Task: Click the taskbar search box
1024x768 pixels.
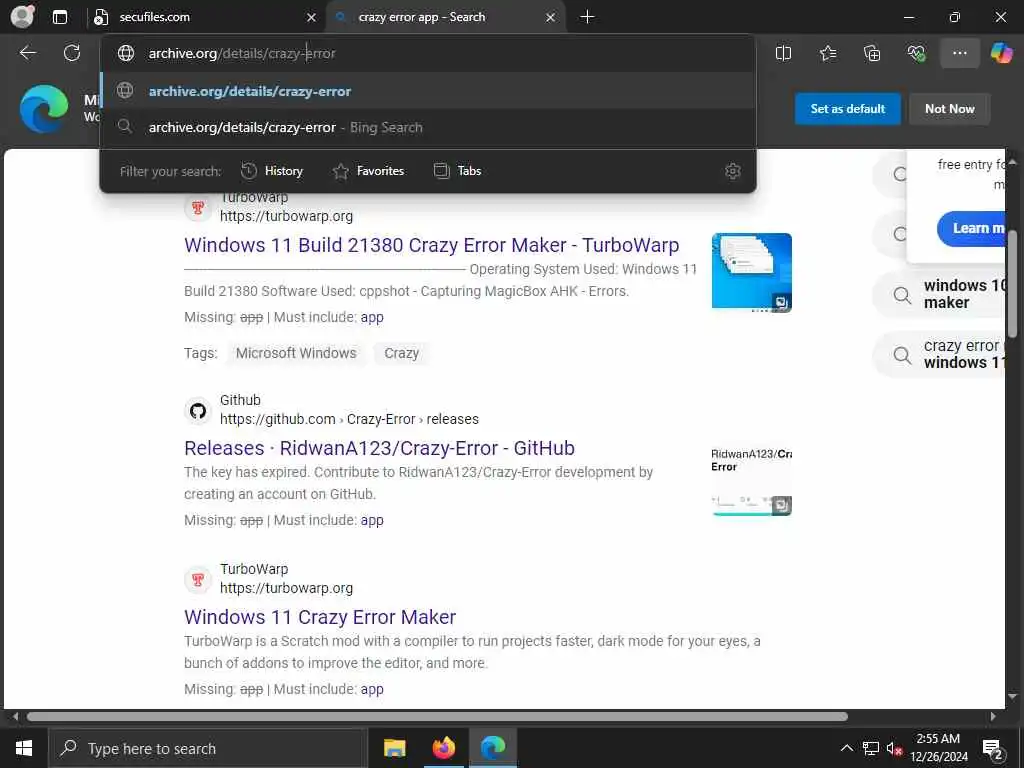Action: (x=208, y=748)
